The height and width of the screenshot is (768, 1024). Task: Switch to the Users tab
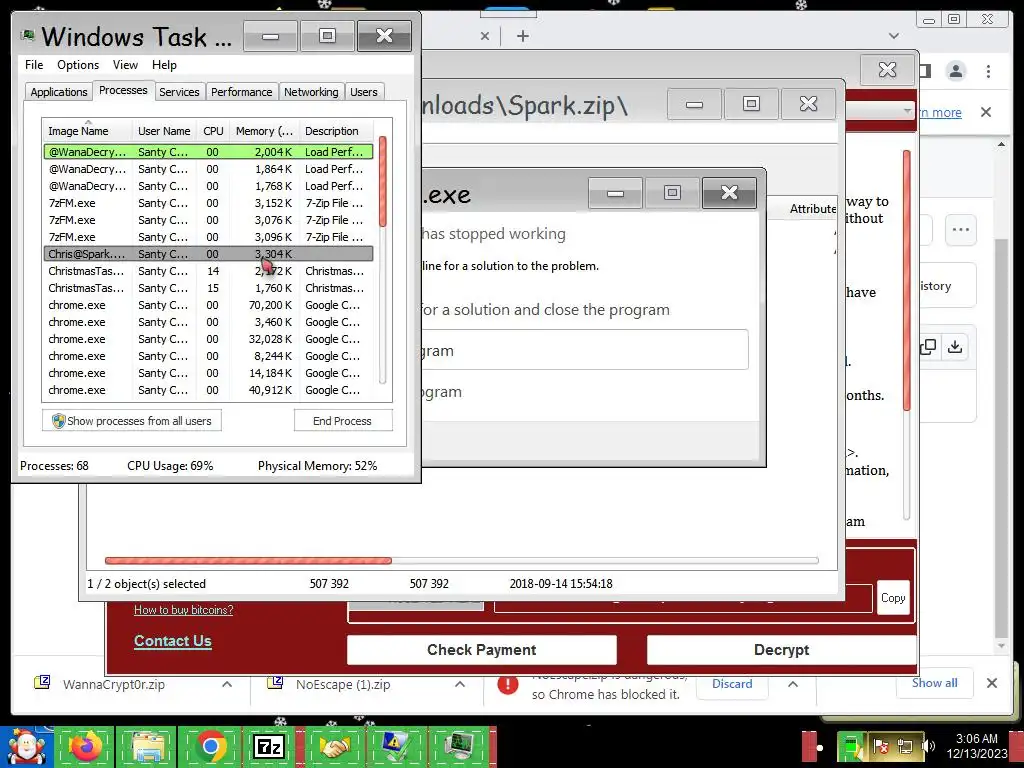click(363, 92)
